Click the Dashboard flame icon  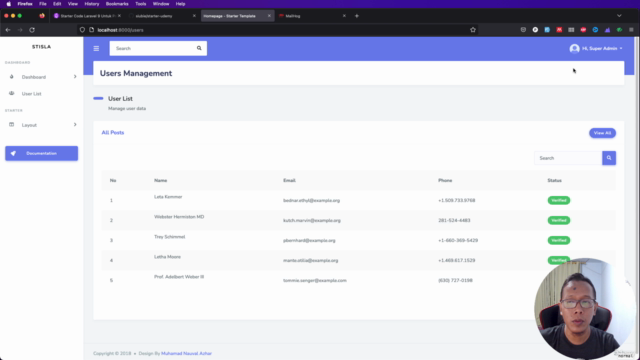[11, 77]
